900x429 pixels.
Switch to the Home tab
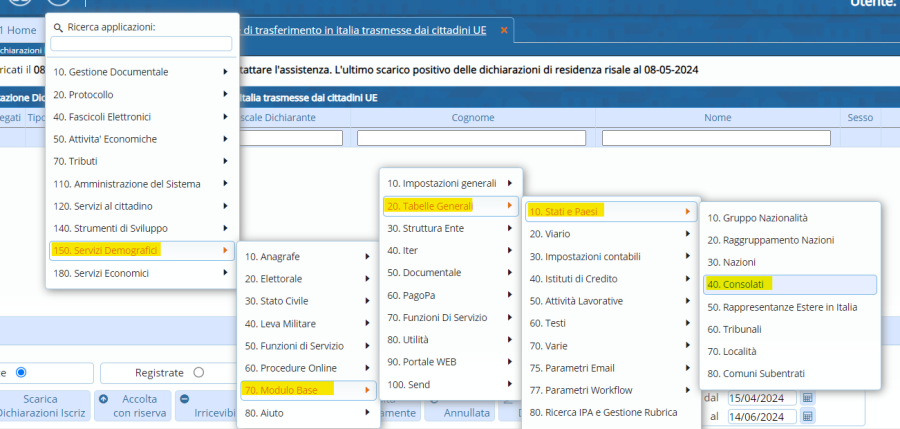(21, 30)
